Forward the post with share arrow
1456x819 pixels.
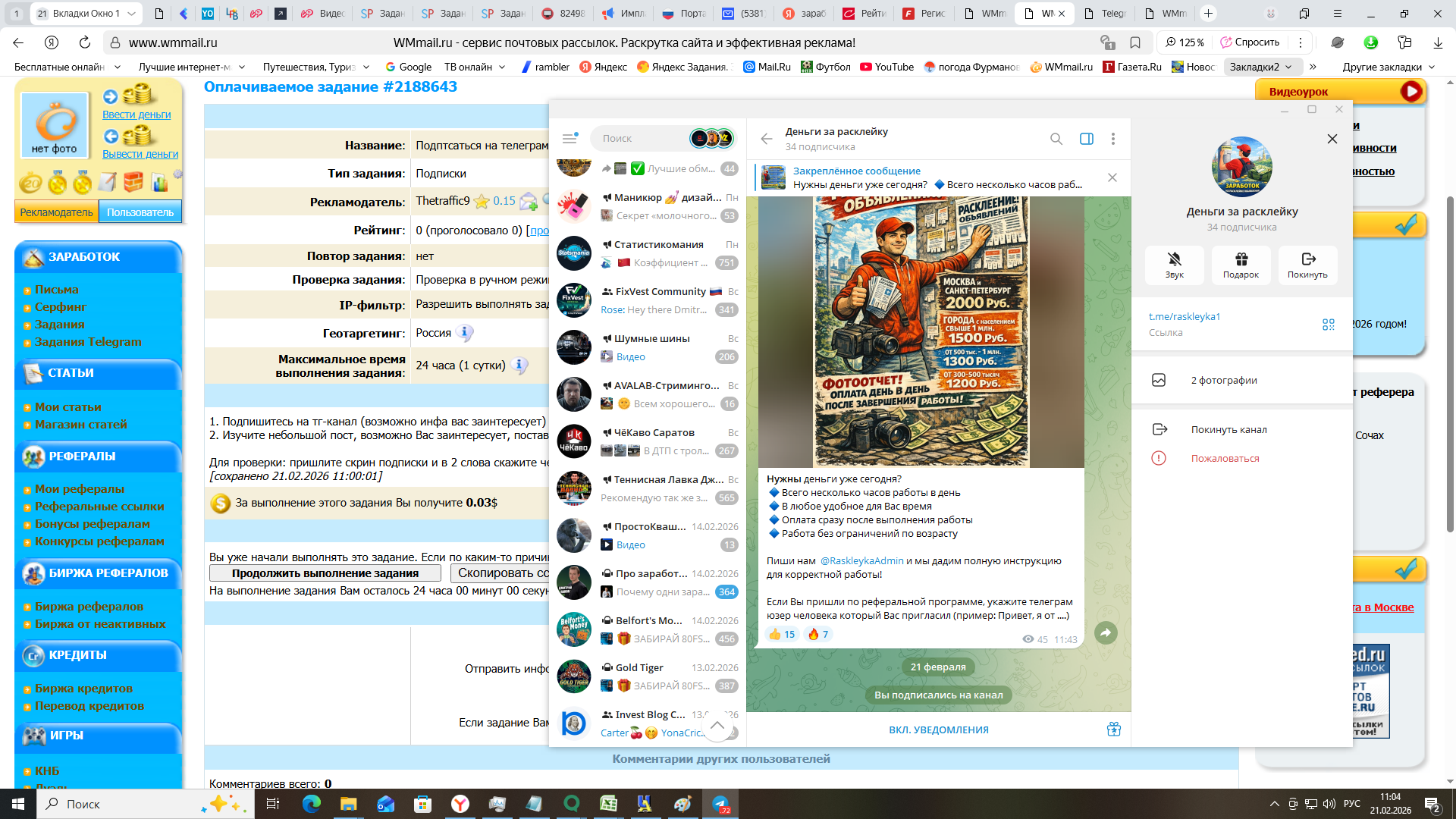pos(1106,632)
